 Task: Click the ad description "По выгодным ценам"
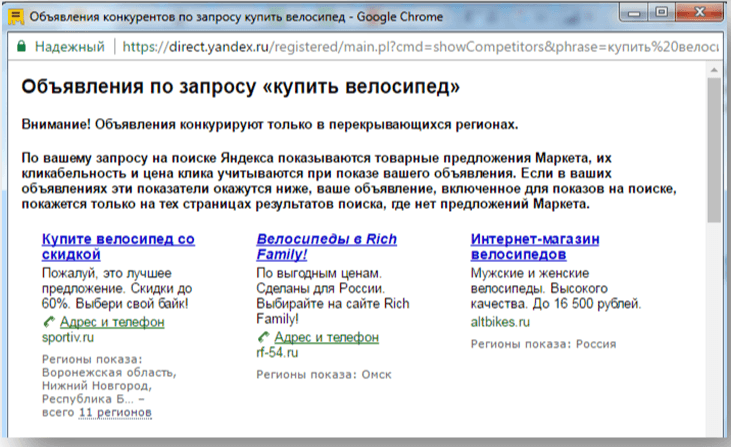click(x=332, y=296)
